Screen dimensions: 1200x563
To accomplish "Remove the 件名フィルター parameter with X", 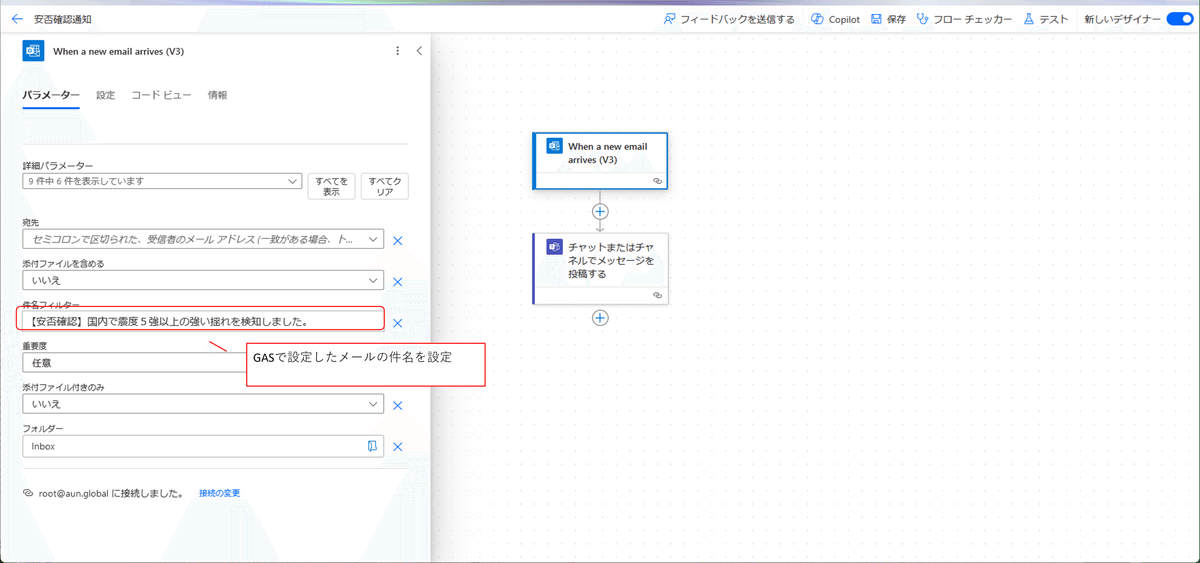I will (397, 323).
